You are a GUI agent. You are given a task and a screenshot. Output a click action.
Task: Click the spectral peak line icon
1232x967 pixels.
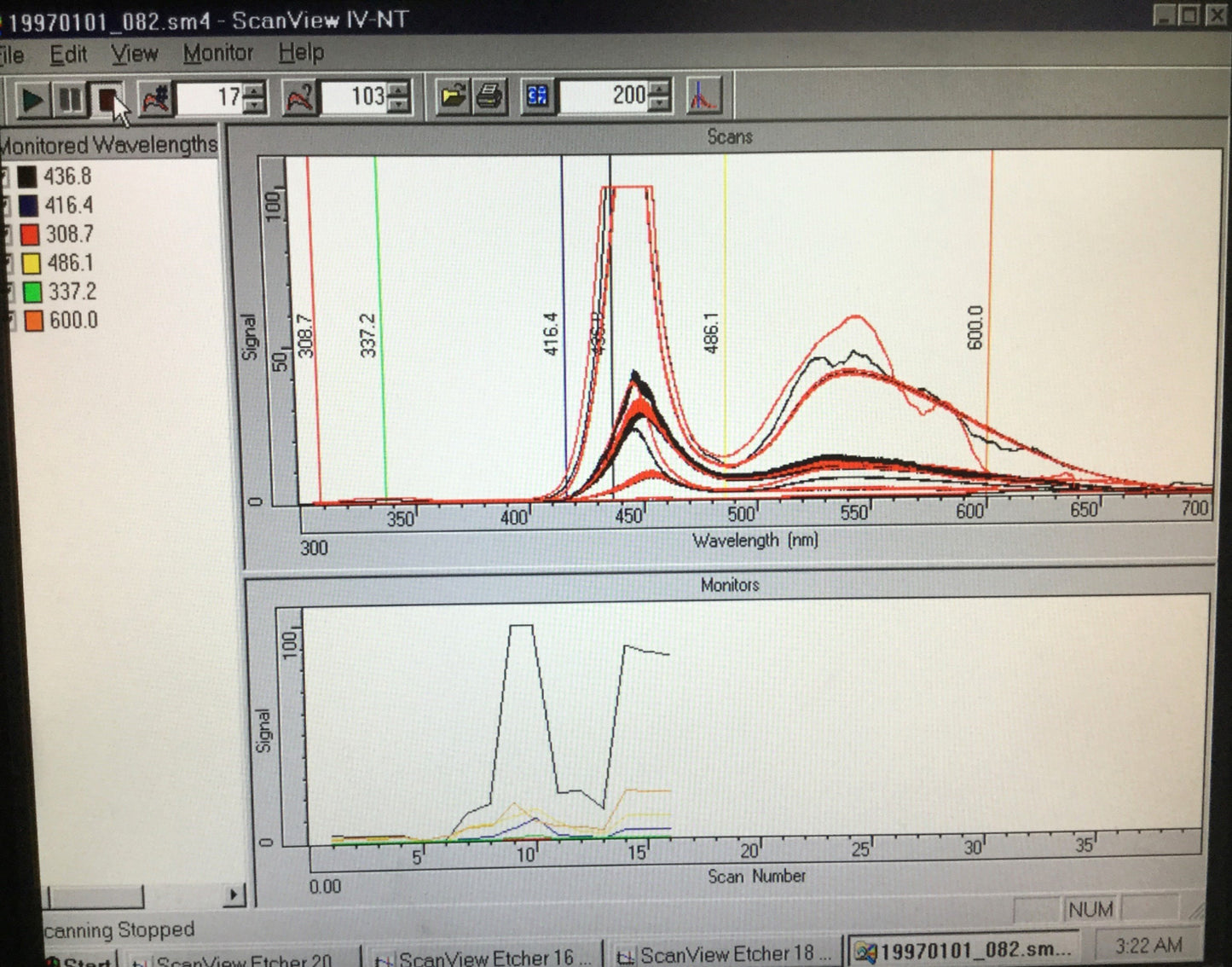(x=703, y=96)
